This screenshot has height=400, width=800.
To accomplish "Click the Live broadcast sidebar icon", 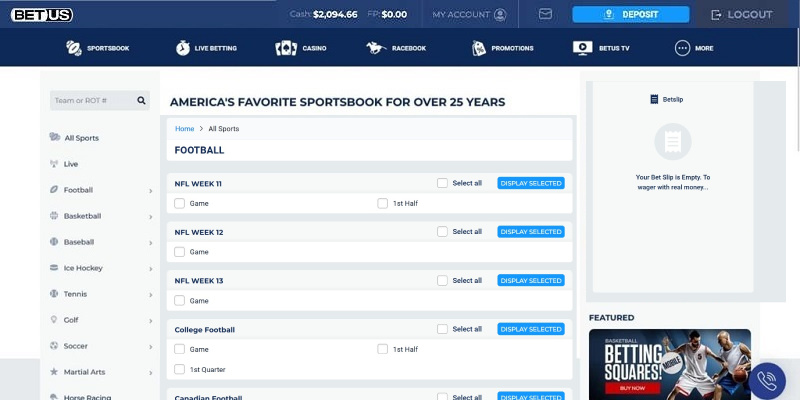I will point(54,164).
